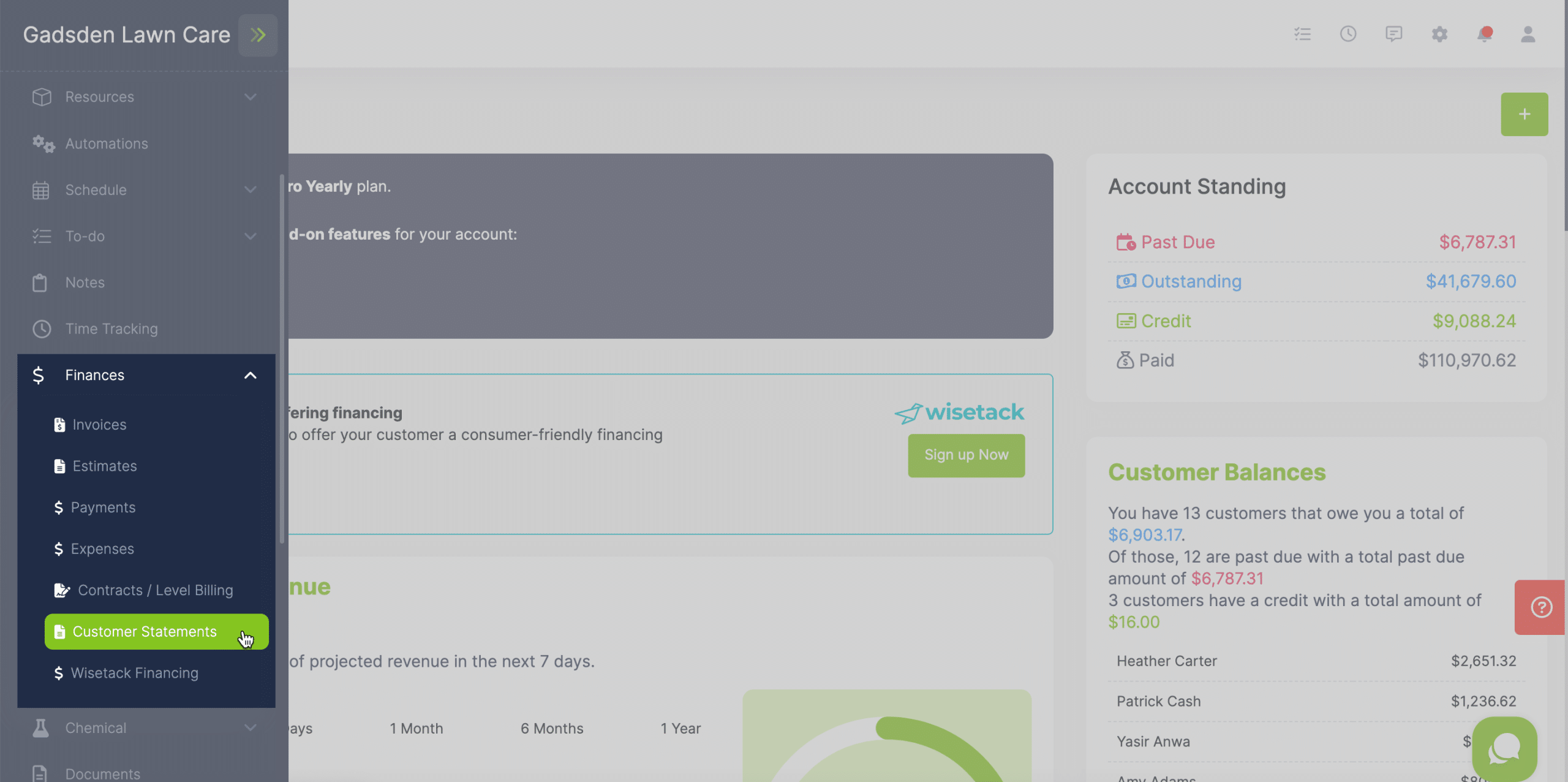Open Expenses under Finances
The image size is (1568, 782).
[x=102, y=549]
